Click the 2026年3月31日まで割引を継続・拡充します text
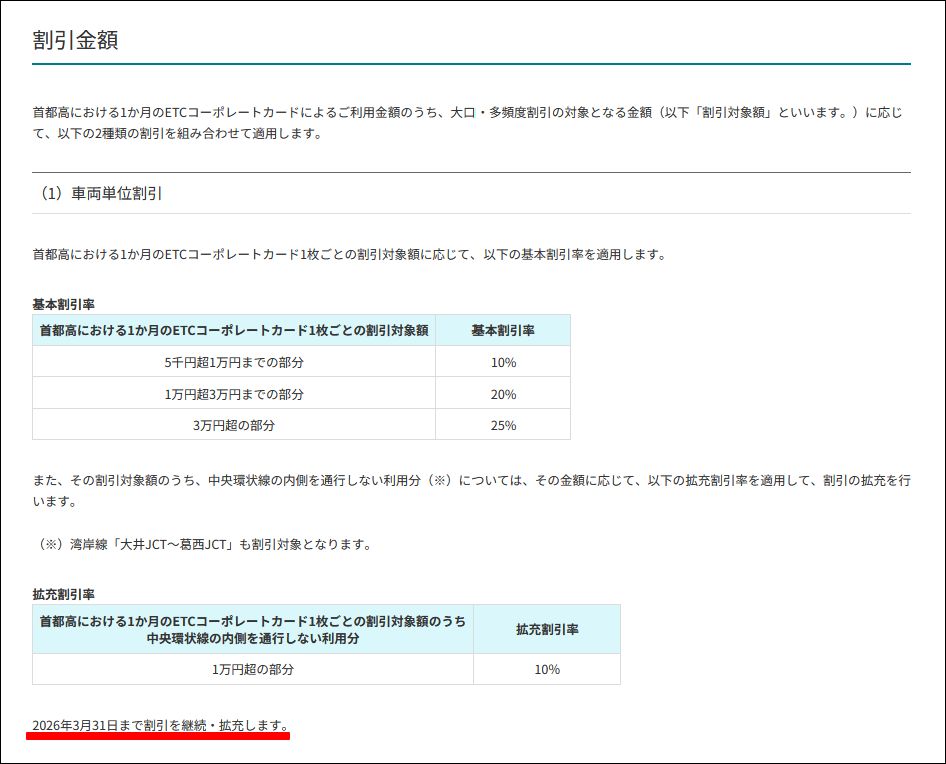 click(x=160, y=725)
